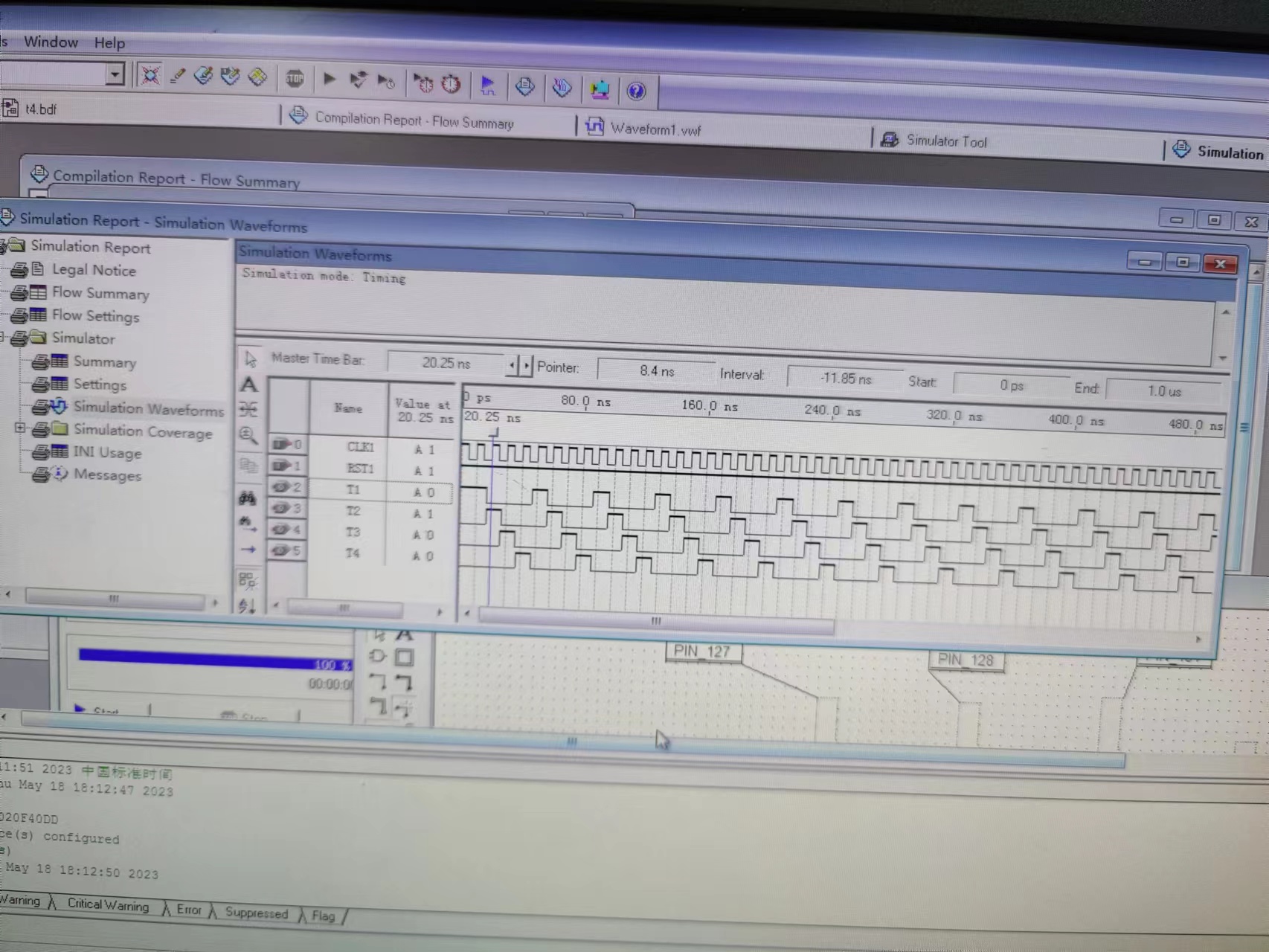Click the waveform horizontal scrollbar thumb
1269x952 pixels.
point(656,622)
